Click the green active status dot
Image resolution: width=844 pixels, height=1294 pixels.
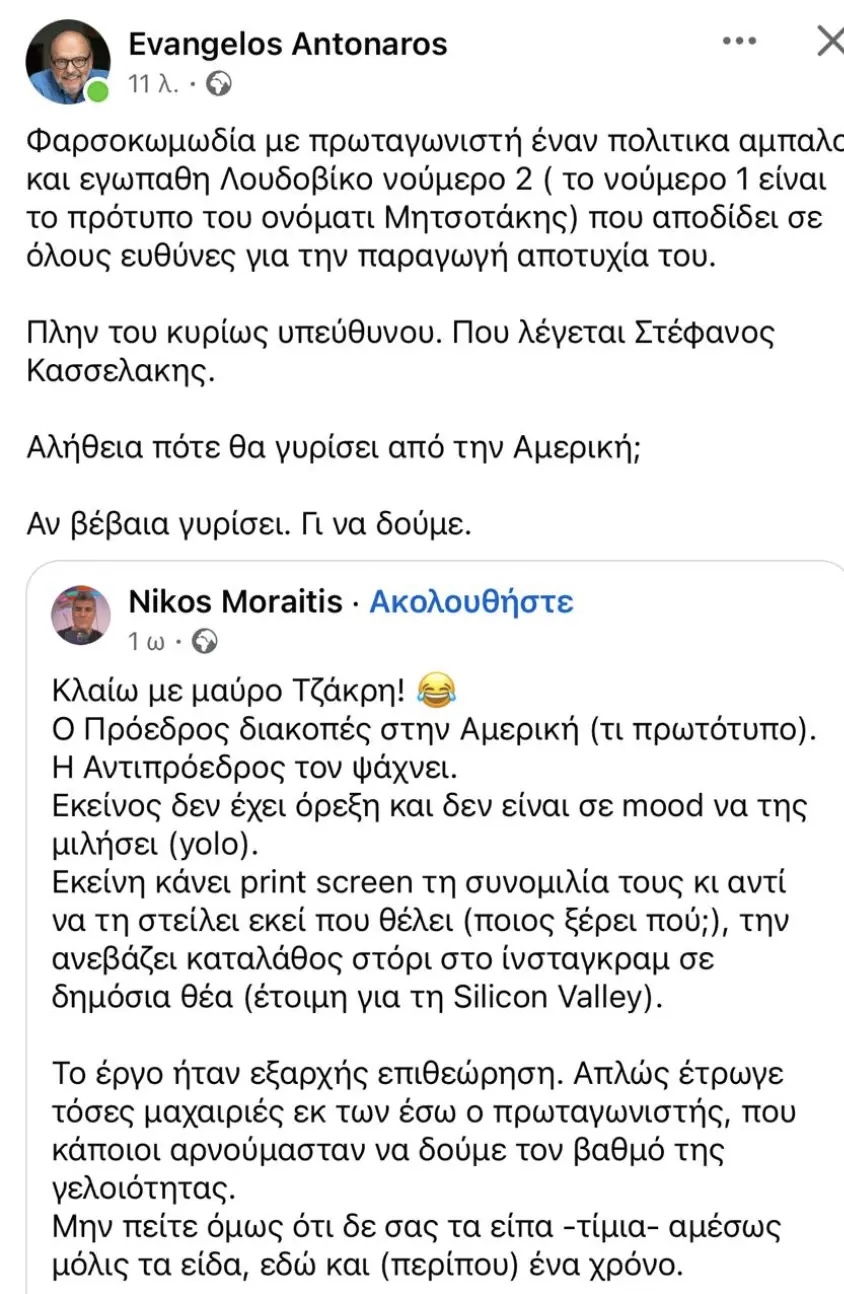click(x=98, y=92)
